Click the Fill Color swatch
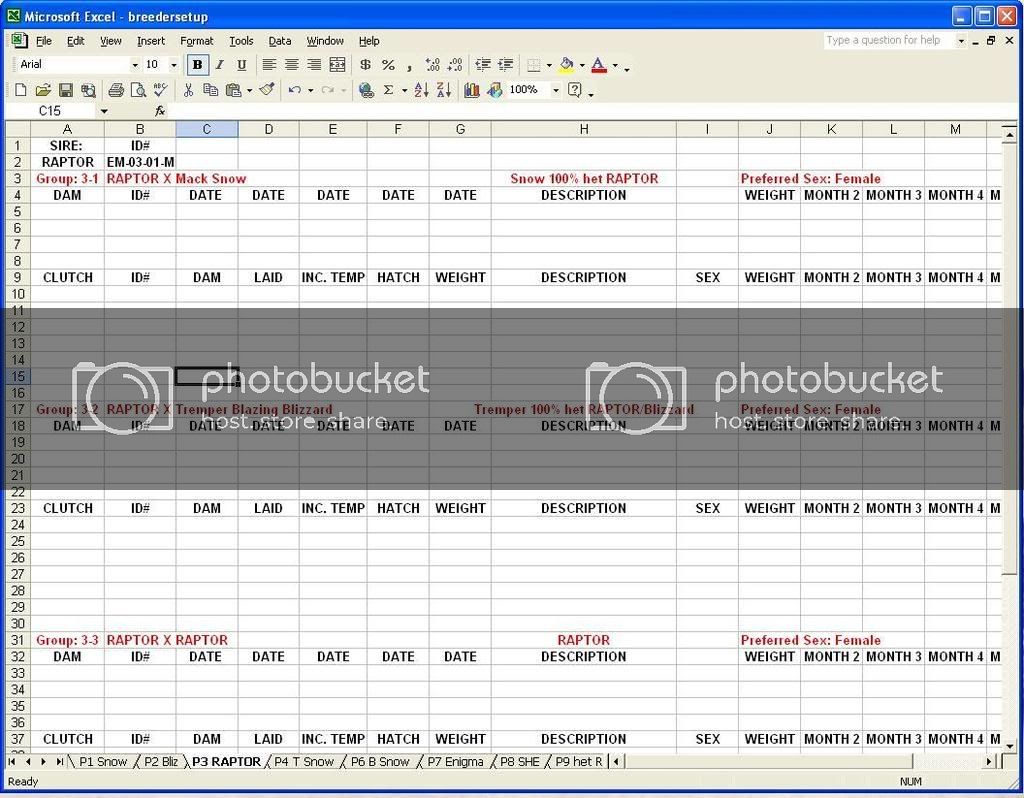 (x=567, y=64)
